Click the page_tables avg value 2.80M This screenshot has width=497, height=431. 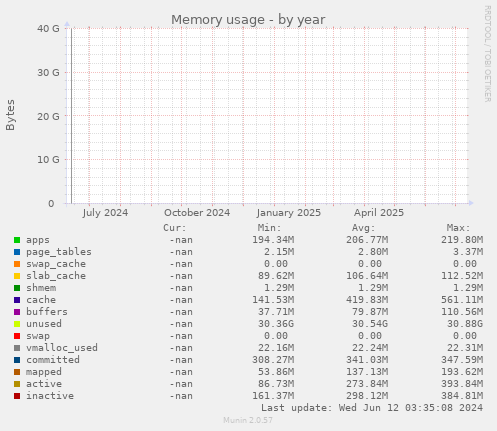(373, 252)
